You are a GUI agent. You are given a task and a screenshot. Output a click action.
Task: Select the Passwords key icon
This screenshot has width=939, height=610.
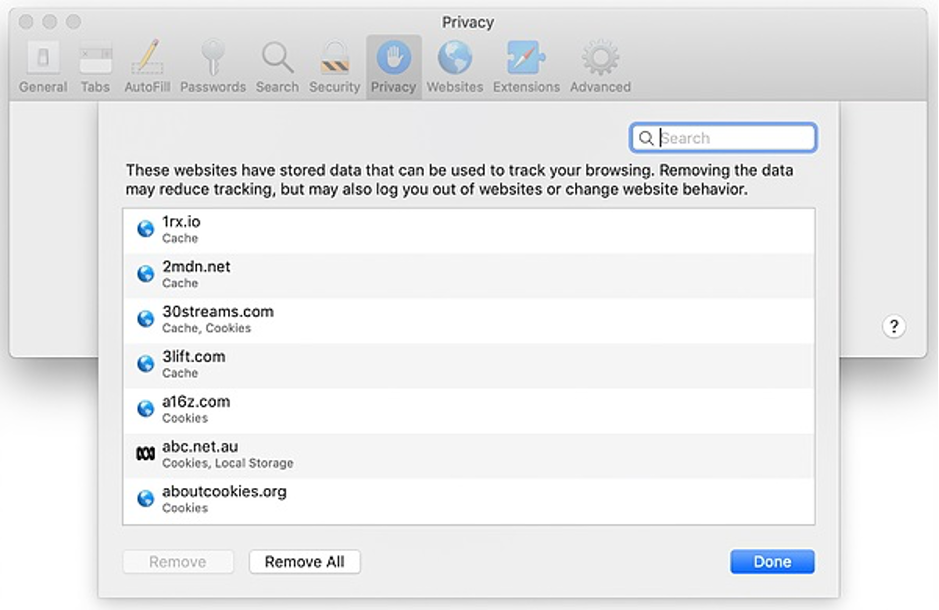point(213,67)
